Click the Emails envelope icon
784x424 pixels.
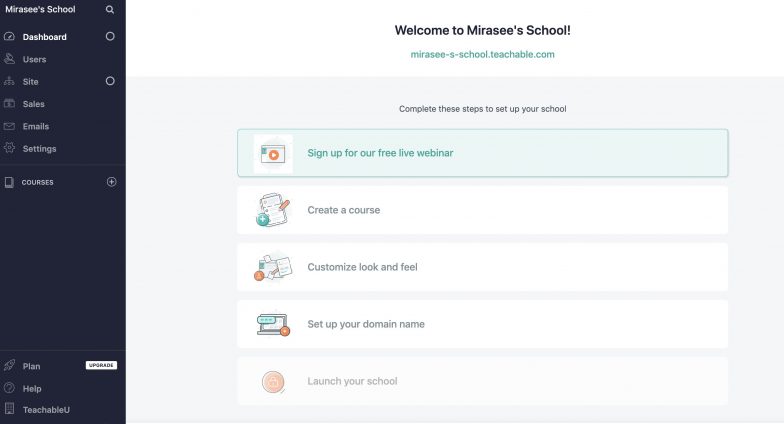(x=9, y=126)
